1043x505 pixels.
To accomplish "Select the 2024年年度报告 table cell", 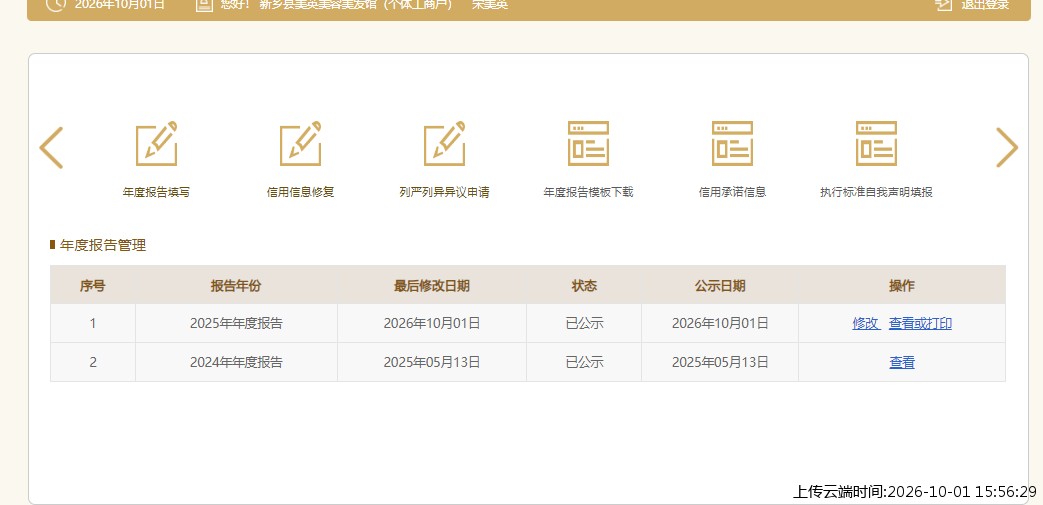I will [236, 363].
